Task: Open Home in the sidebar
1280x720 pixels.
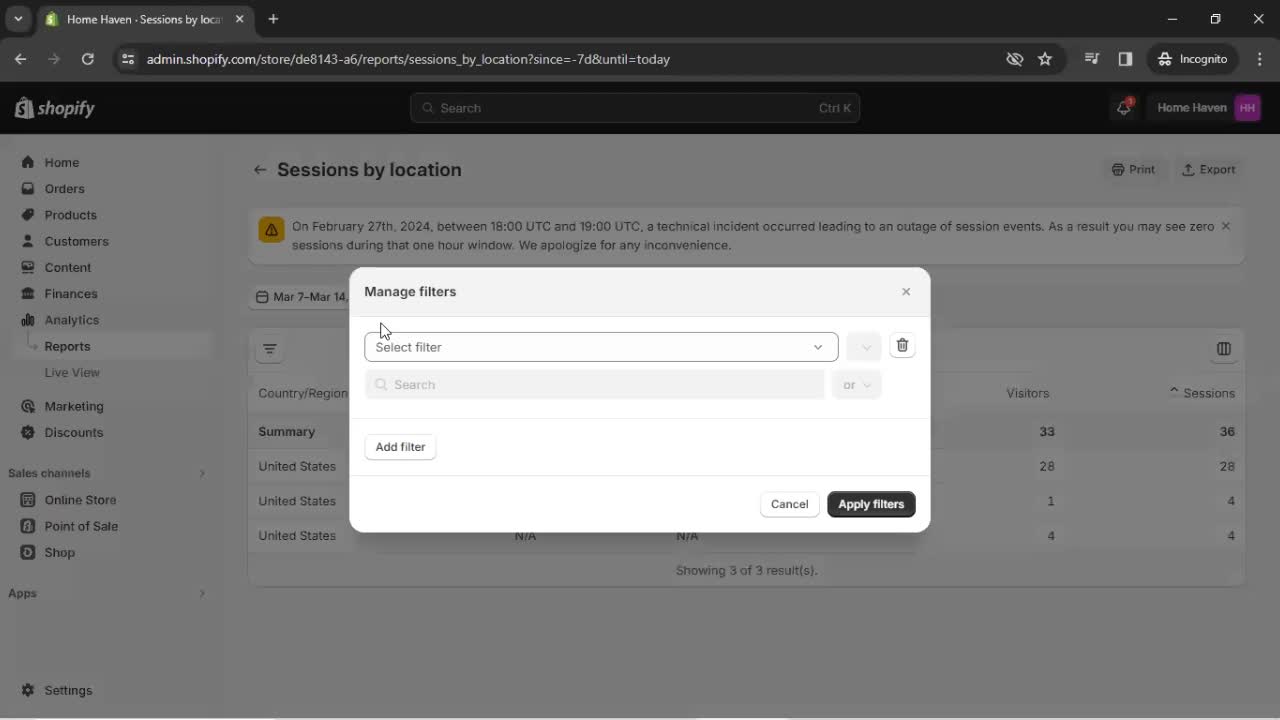Action: tap(61, 162)
